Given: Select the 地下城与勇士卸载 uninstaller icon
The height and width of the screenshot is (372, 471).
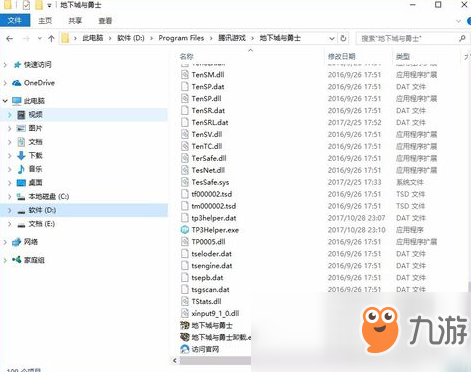Looking at the screenshot, I should pyautogui.click(x=185, y=337).
